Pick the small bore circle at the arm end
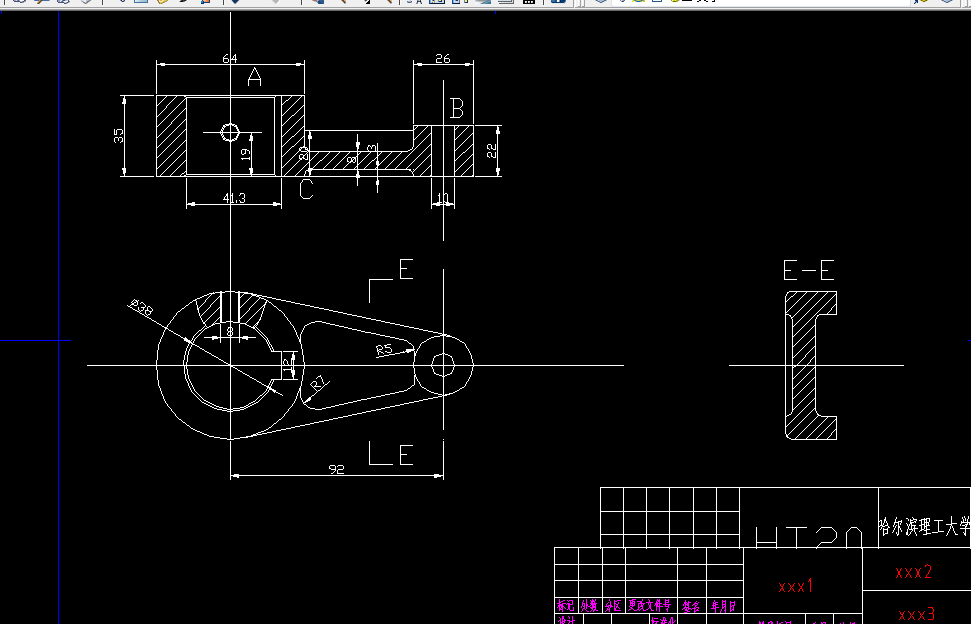971x624 pixels. (443, 365)
